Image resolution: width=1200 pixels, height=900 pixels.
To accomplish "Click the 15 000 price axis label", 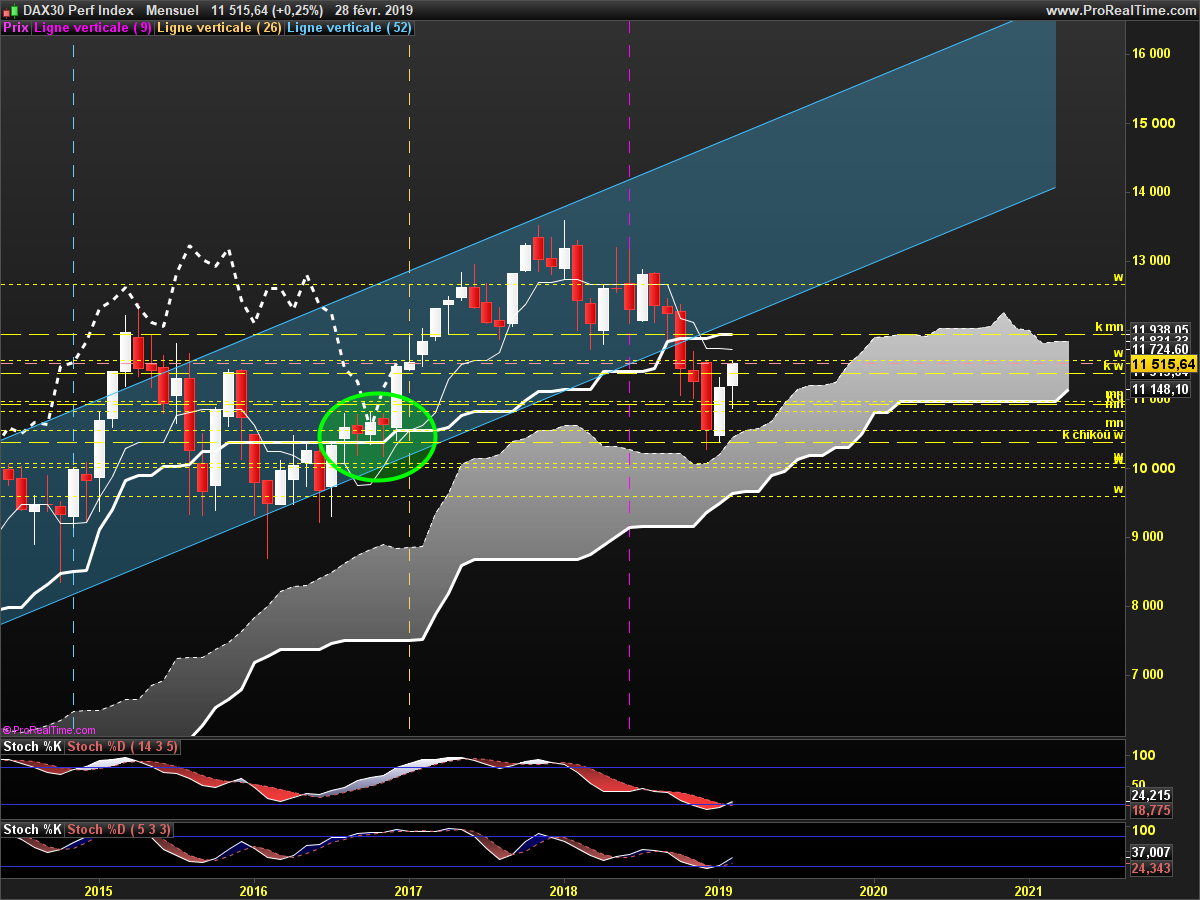I will click(x=1152, y=123).
